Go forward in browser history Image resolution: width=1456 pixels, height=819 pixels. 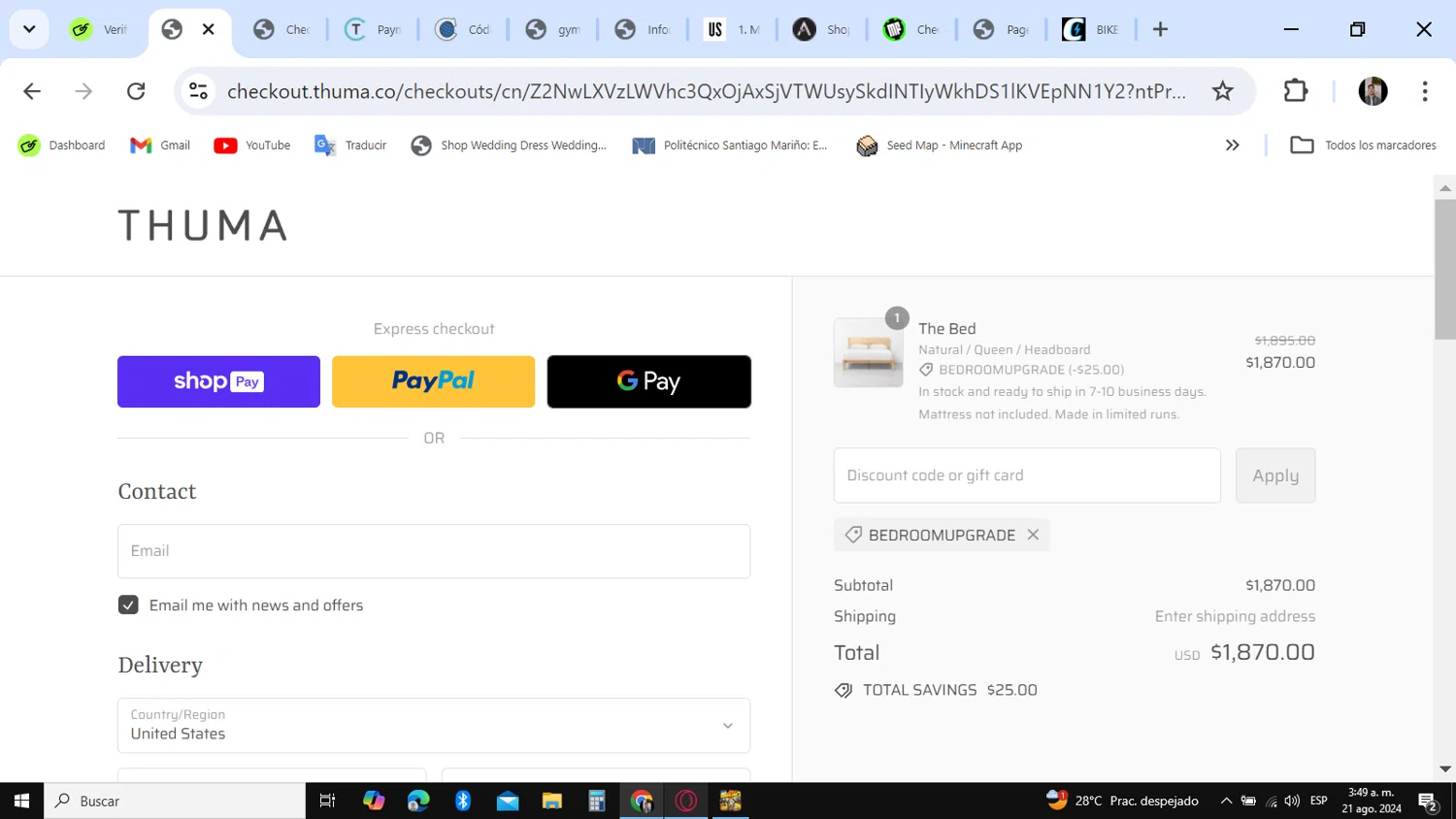(x=84, y=91)
